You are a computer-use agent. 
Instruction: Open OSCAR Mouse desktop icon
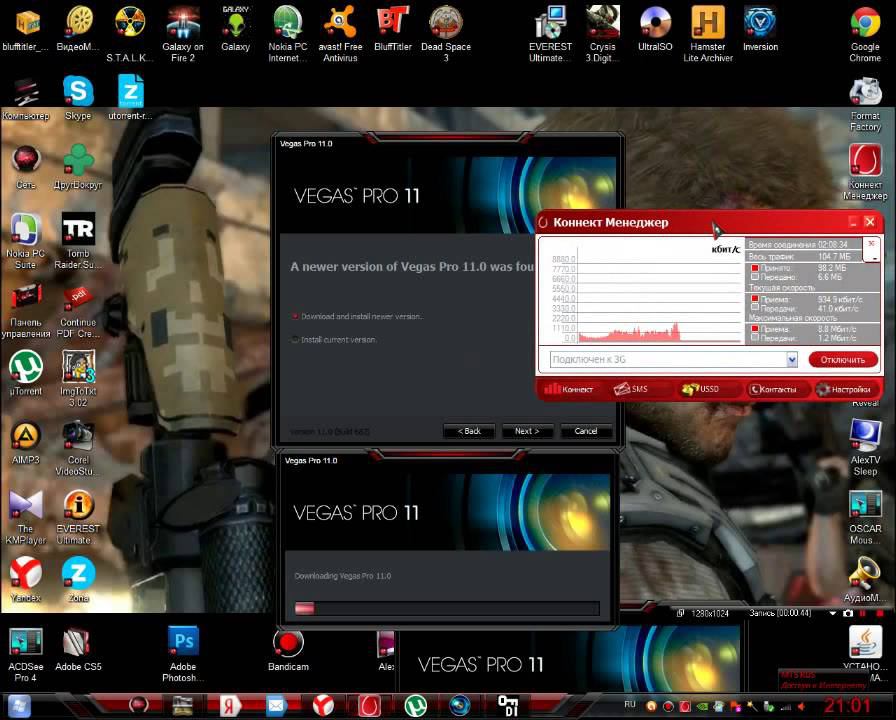point(865,517)
